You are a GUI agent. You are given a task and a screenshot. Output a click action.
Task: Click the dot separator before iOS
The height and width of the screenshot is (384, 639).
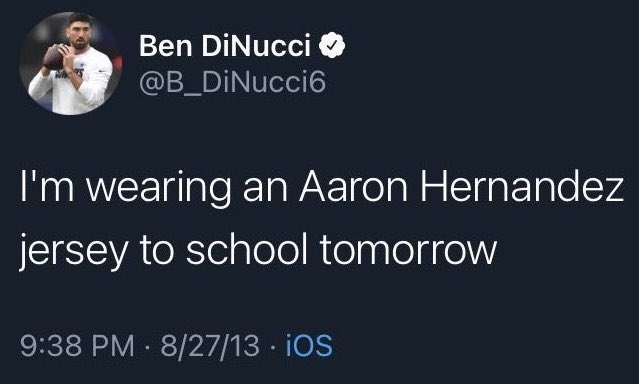point(273,347)
